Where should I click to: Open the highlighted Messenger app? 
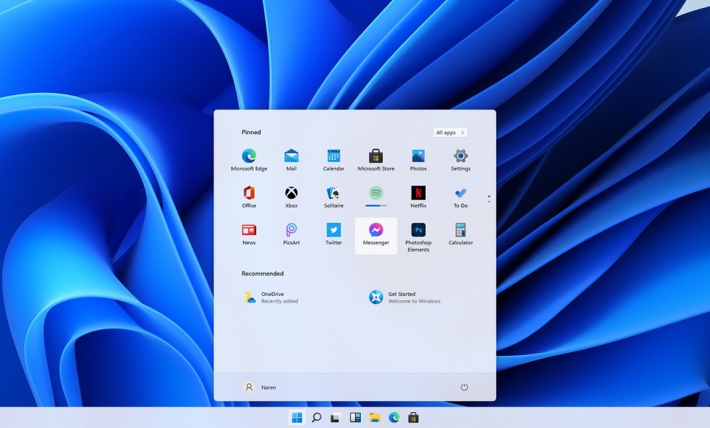[376, 236]
